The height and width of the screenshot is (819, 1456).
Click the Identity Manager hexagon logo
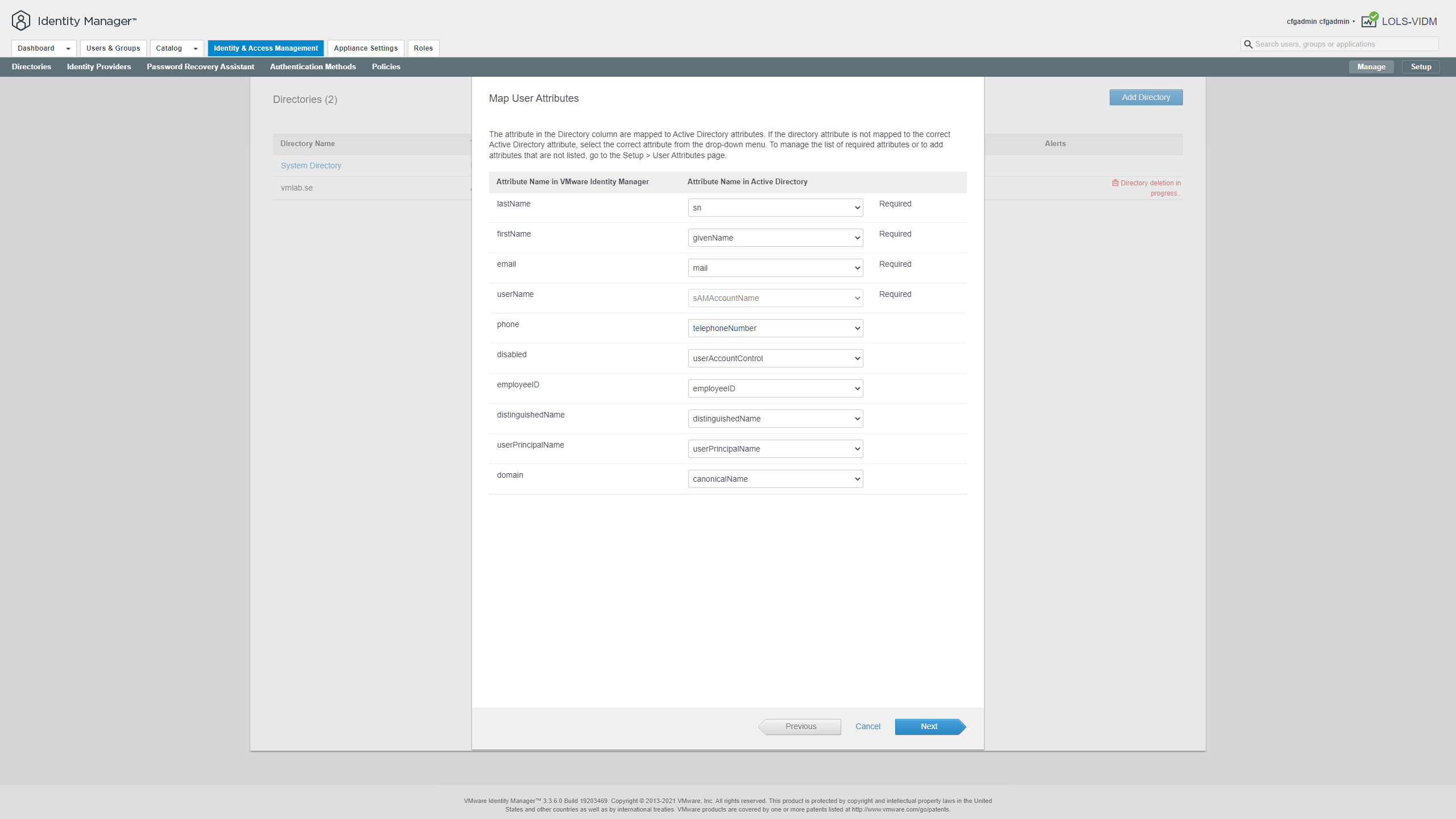(x=21, y=21)
